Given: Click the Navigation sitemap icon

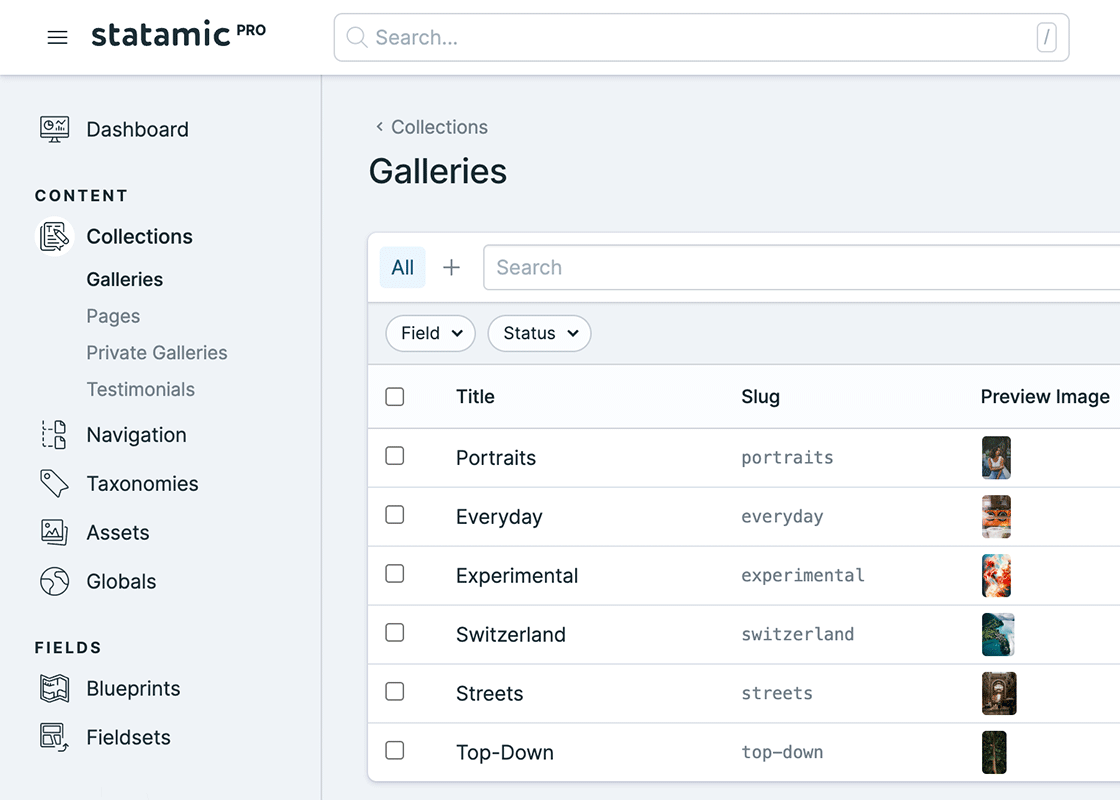Looking at the screenshot, I should (55, 434).
